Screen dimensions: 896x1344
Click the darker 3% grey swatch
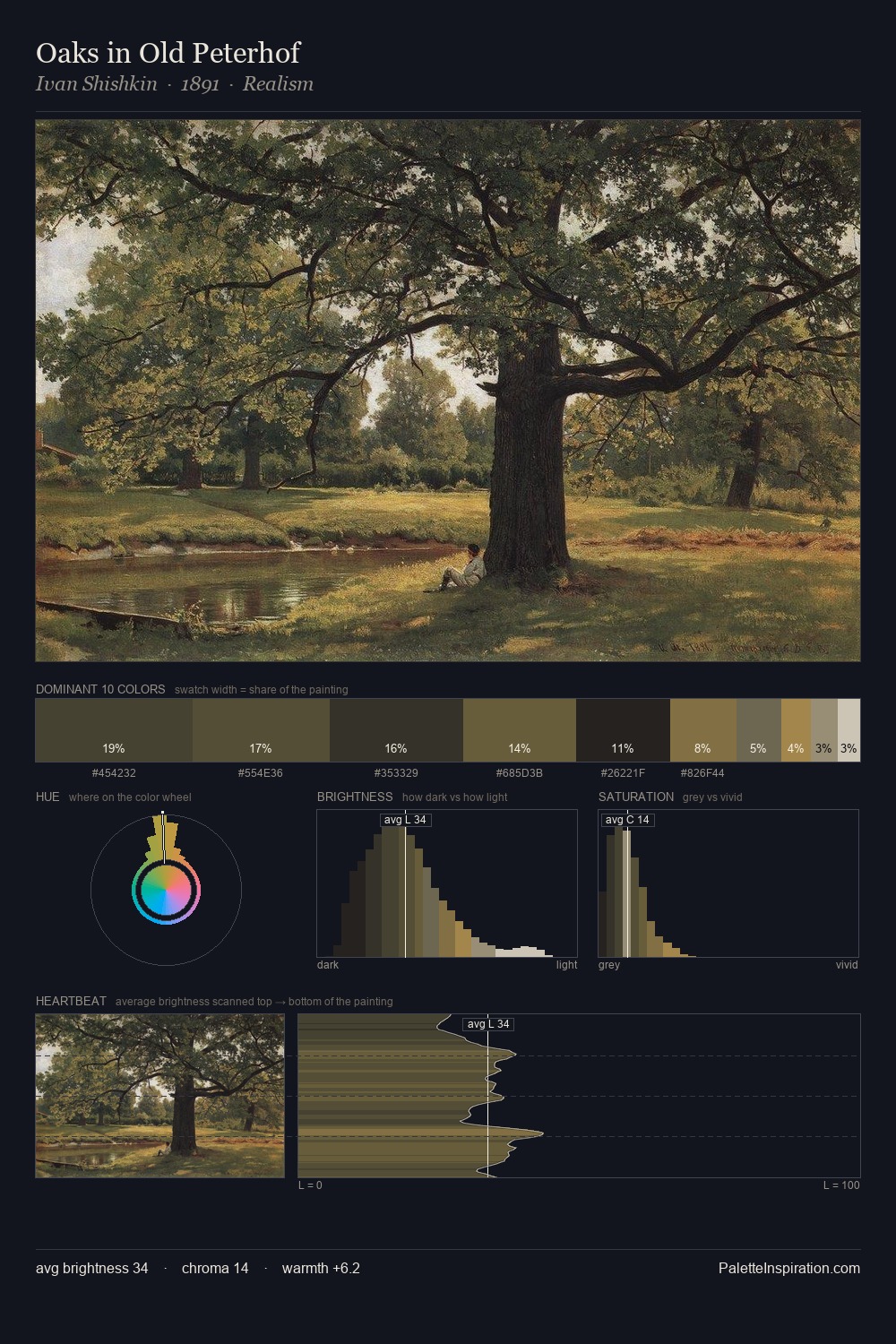point(824,730)
